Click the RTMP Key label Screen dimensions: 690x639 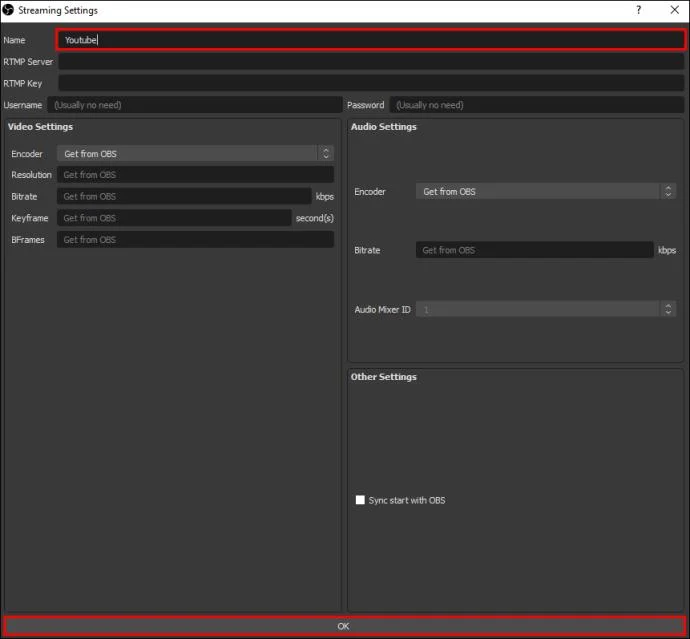[22, 83]
